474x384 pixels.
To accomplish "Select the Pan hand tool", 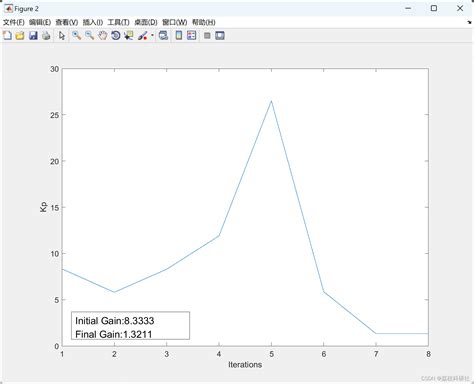I will (103, 35).
